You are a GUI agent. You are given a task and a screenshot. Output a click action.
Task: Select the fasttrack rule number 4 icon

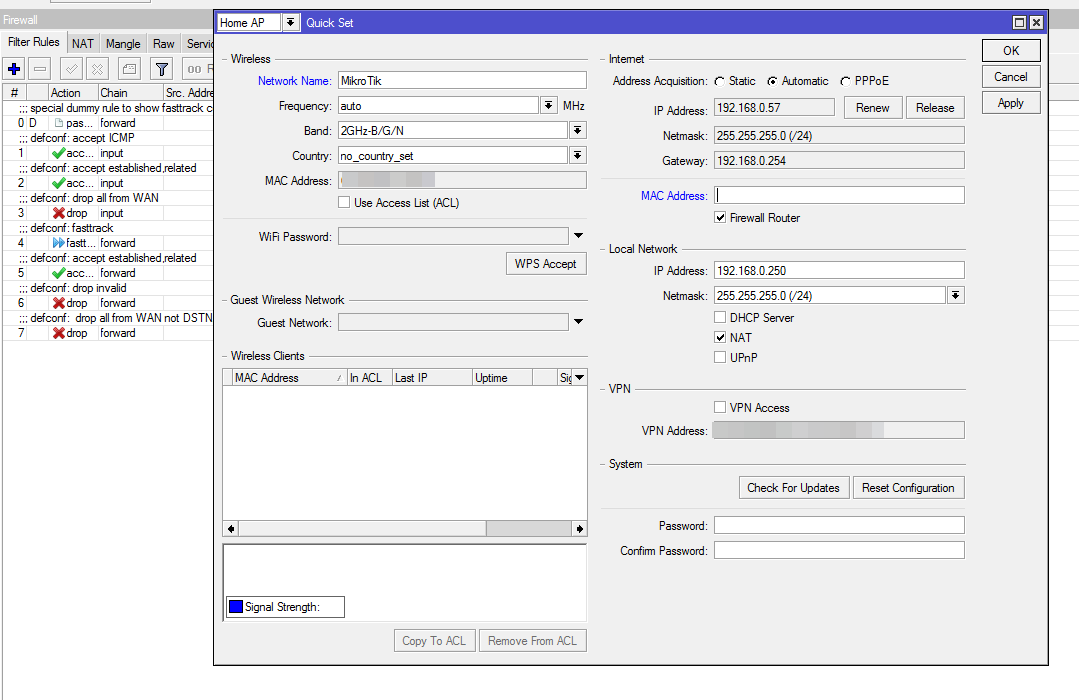tap(59, 243)
